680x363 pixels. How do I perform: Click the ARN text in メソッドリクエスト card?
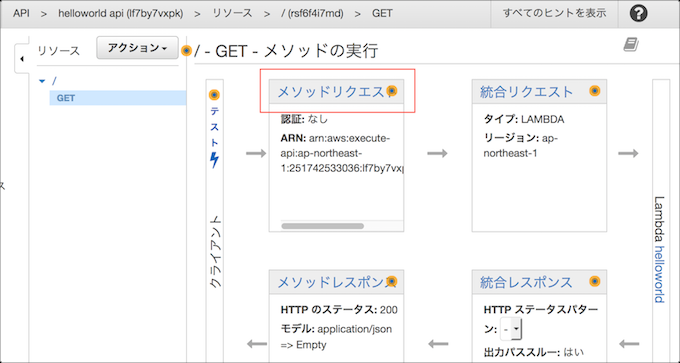[342, 154]
